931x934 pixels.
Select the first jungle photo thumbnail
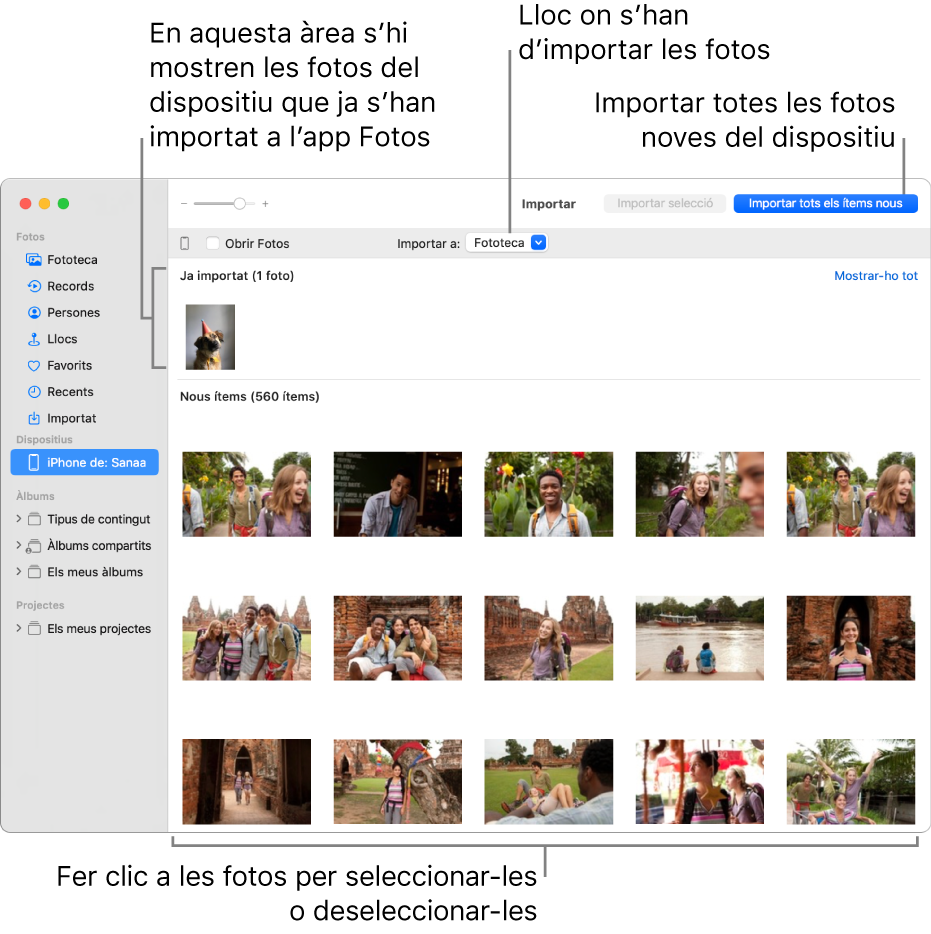(x=246, y=494)
